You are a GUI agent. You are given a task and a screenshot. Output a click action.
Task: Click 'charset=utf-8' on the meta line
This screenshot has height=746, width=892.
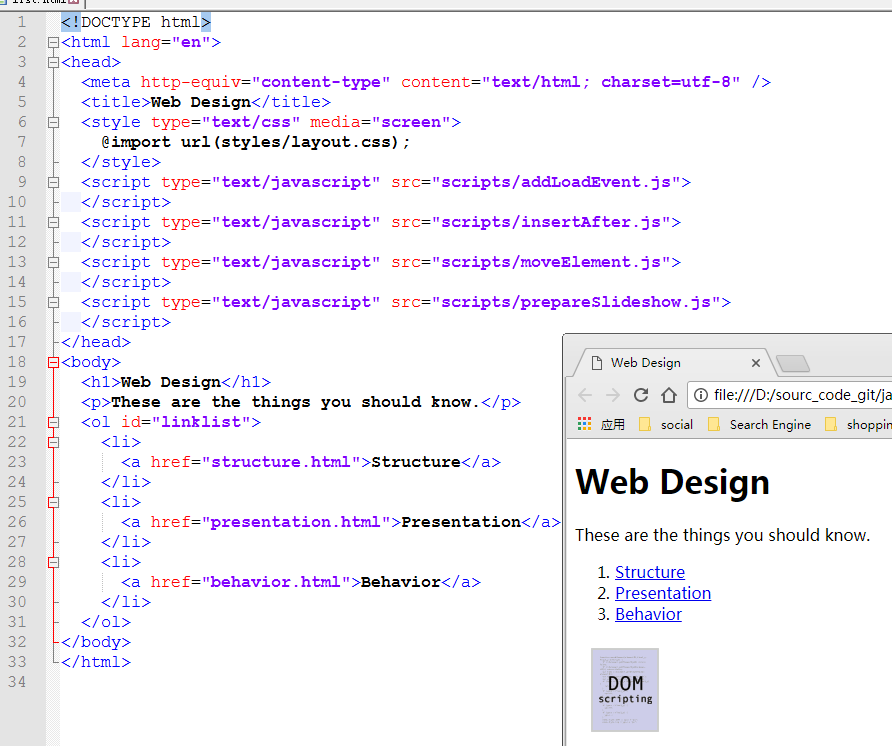point(666,82)
